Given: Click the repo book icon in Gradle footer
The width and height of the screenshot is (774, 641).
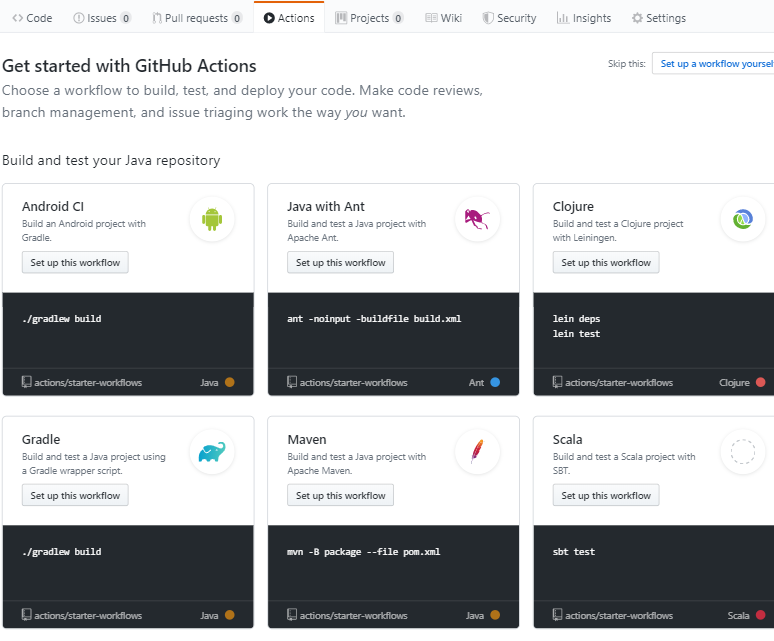Looking at the screenshot, I should [x=27, y=615].
